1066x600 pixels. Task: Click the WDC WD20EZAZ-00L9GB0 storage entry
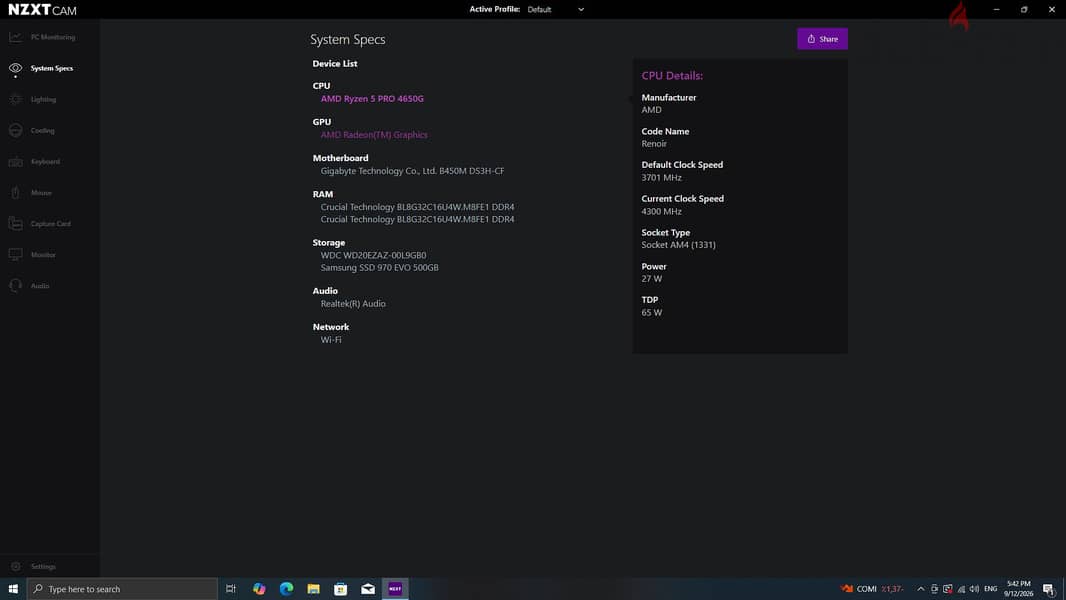click(373, 255)
